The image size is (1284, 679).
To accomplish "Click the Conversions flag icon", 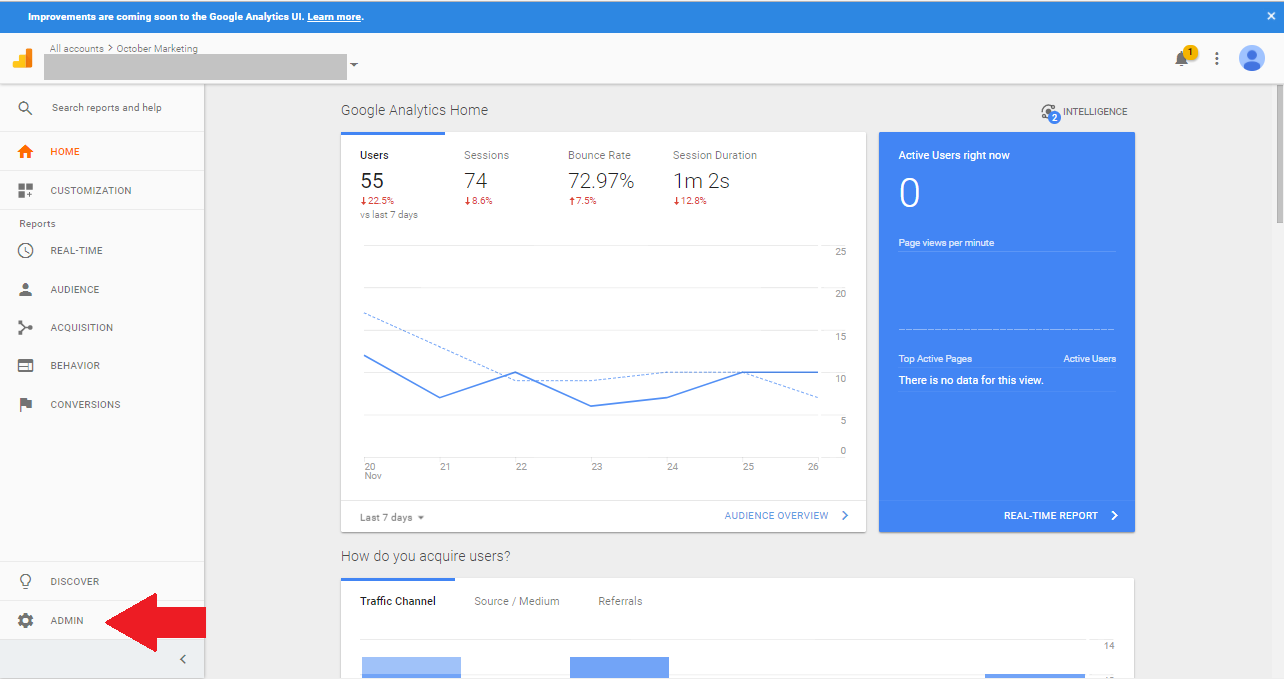I will (x=26, y=405).
